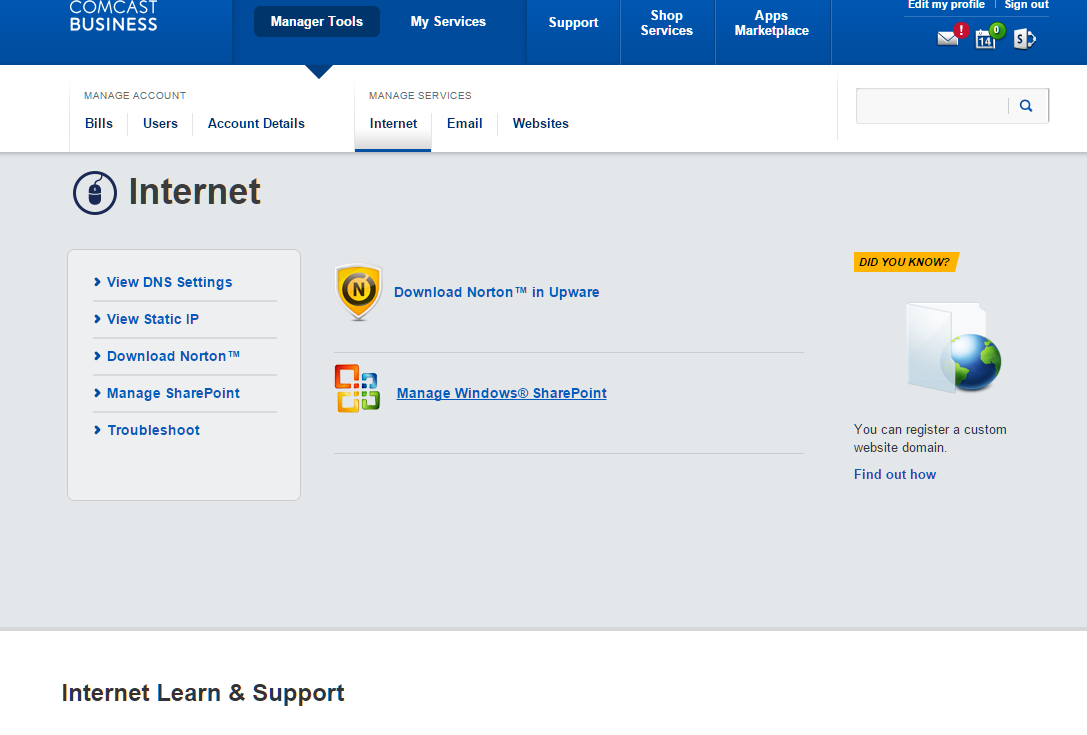Select the Websites tab
The height and width of the screenshot is (735, 1087).
540,124
